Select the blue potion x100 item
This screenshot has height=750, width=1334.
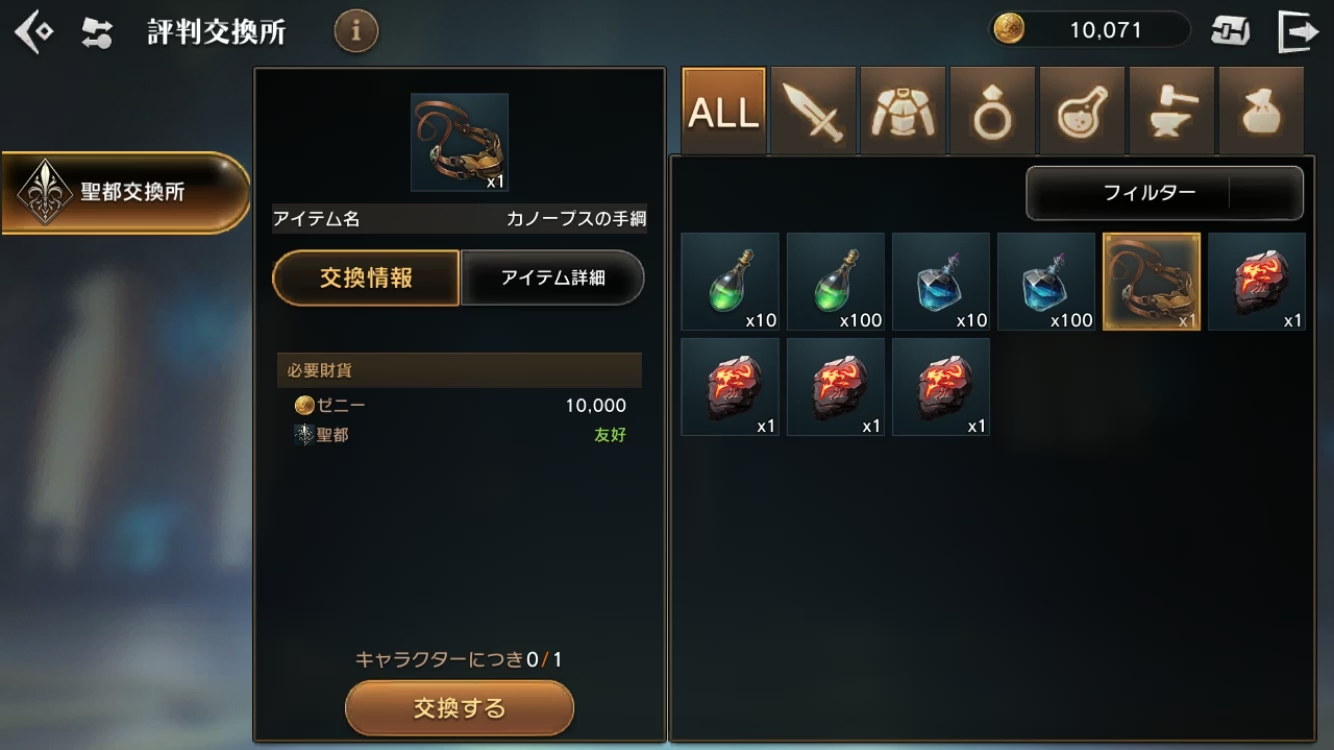1046,282
